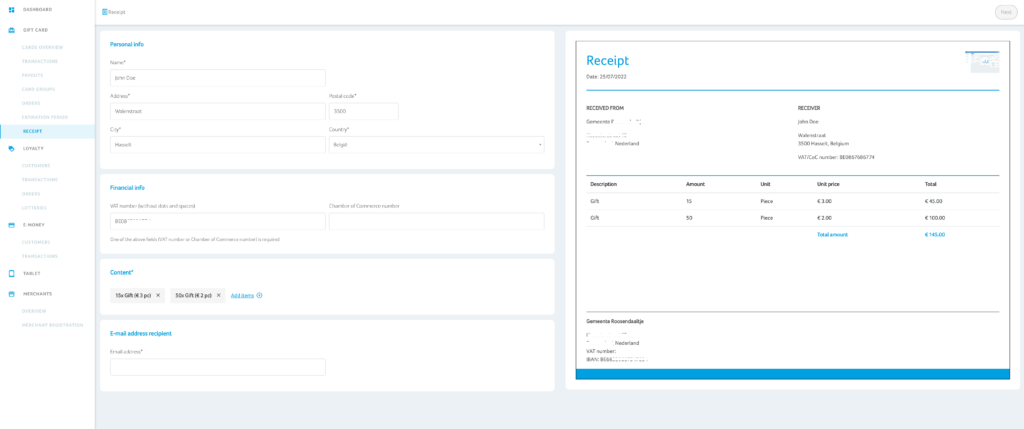This screenshot has width=1024, height=429.
Task: Click the Tablet device icon
Action: pyautogui.click(x=11, y=273)
